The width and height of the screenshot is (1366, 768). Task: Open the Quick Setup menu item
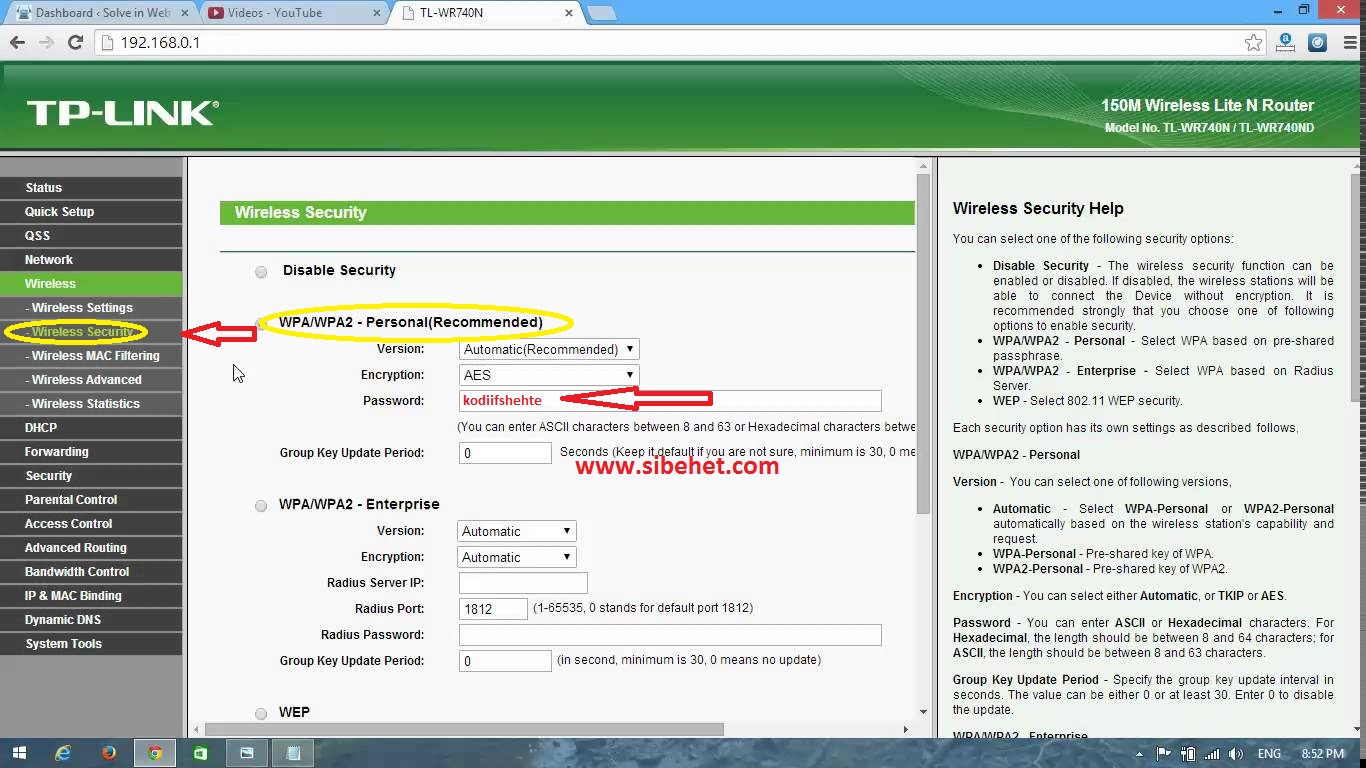tap(91, 212)
